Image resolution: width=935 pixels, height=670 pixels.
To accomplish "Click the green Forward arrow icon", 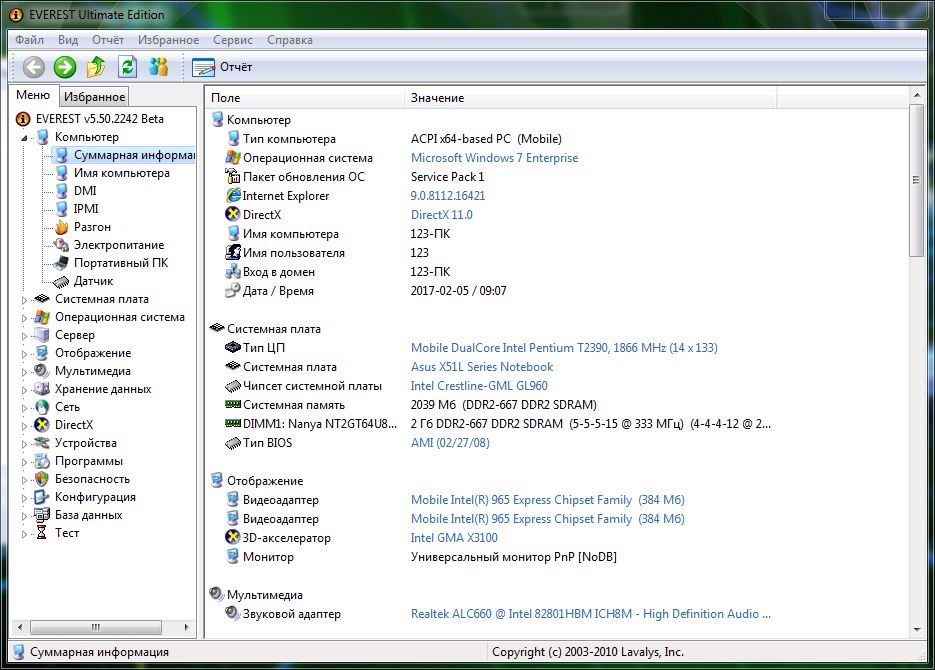I will coord(65,67).
